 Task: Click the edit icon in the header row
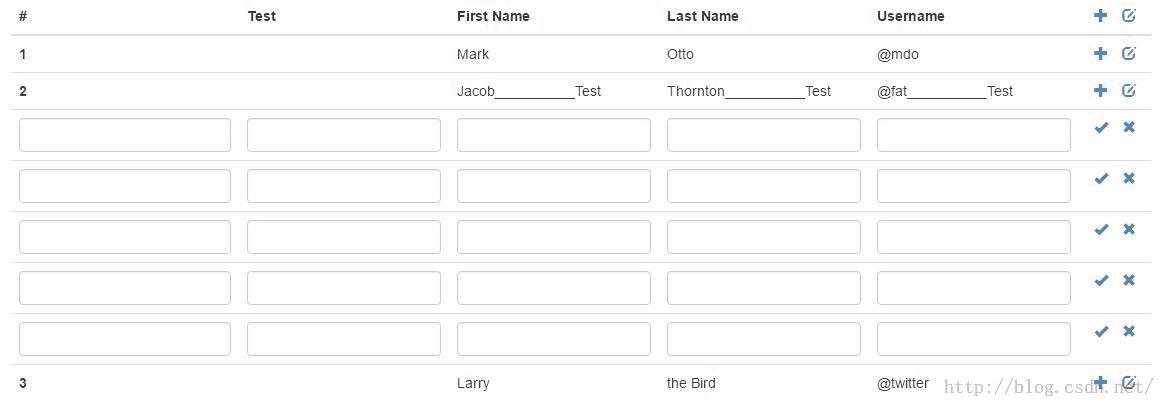click(x=1129, y=16)
